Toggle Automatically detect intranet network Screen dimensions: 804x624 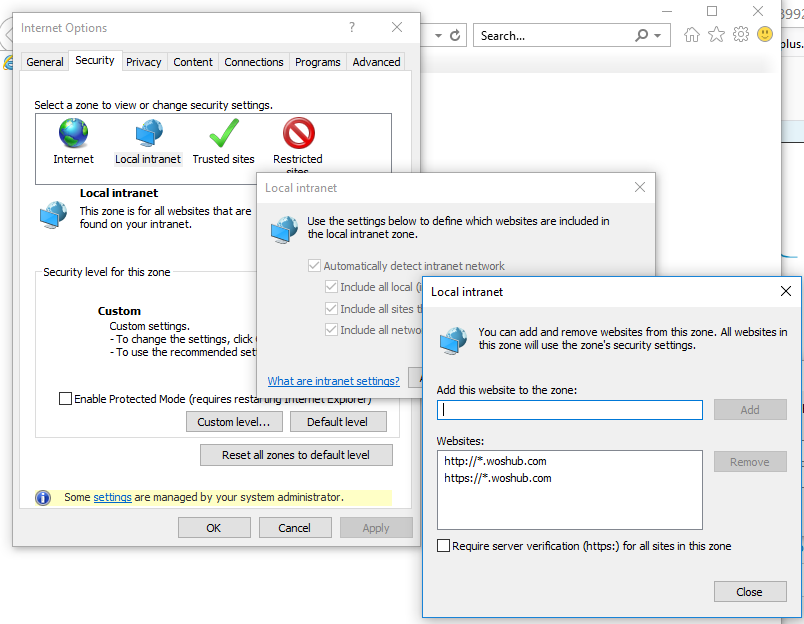point(315,265)
